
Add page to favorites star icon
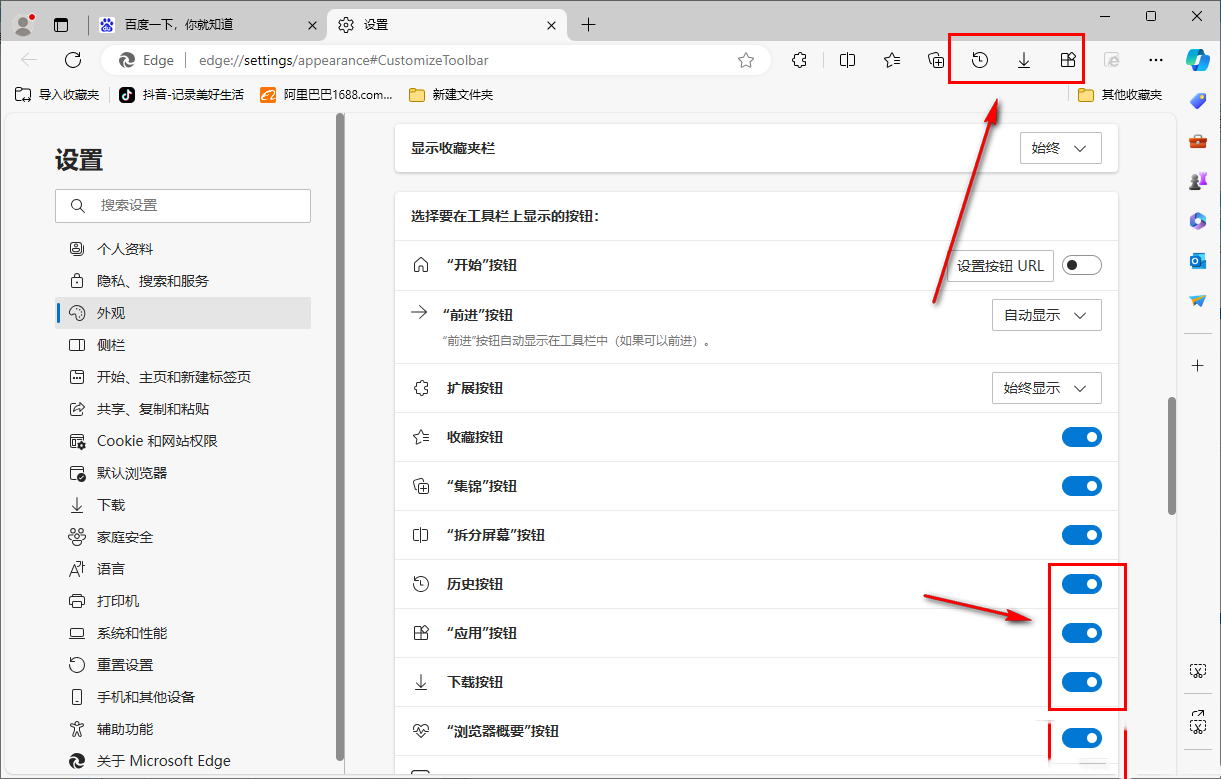tap(746, 60)
